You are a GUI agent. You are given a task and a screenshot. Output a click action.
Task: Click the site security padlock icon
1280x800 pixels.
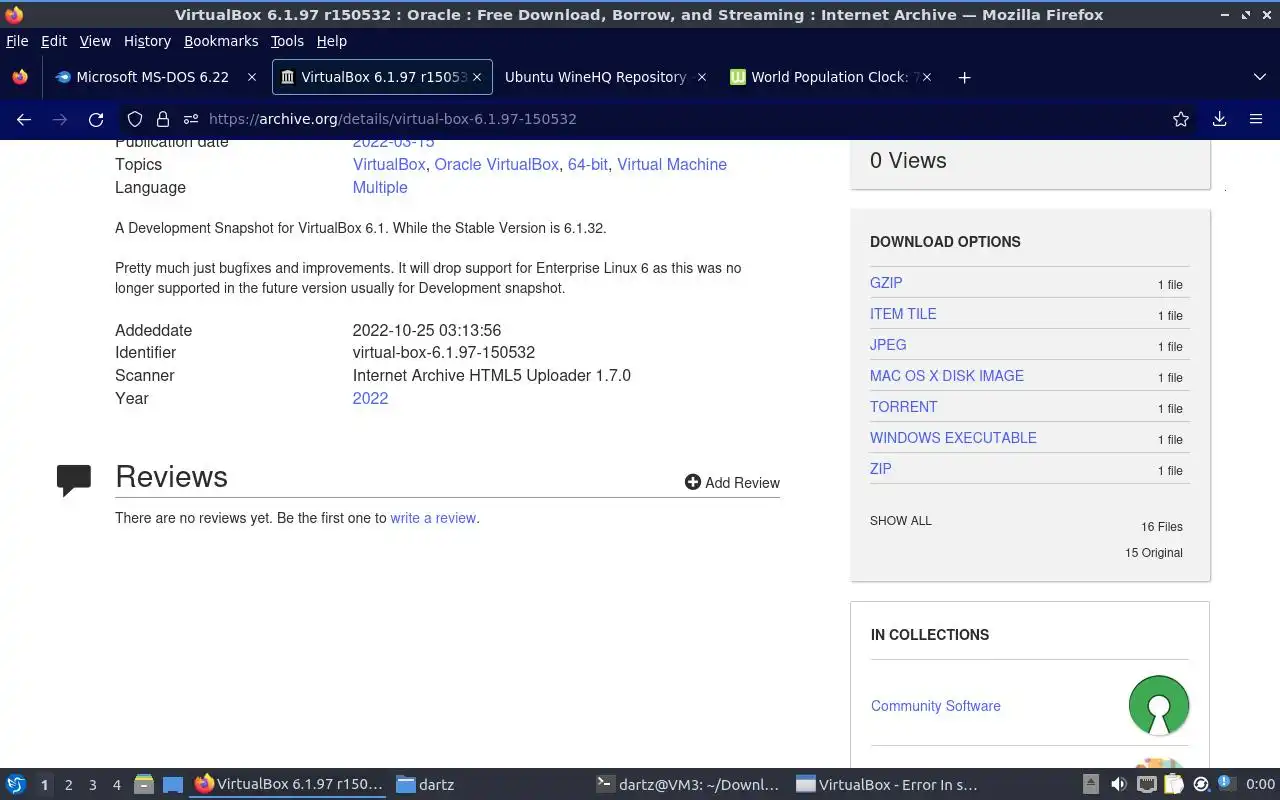(x=163, y=119)
